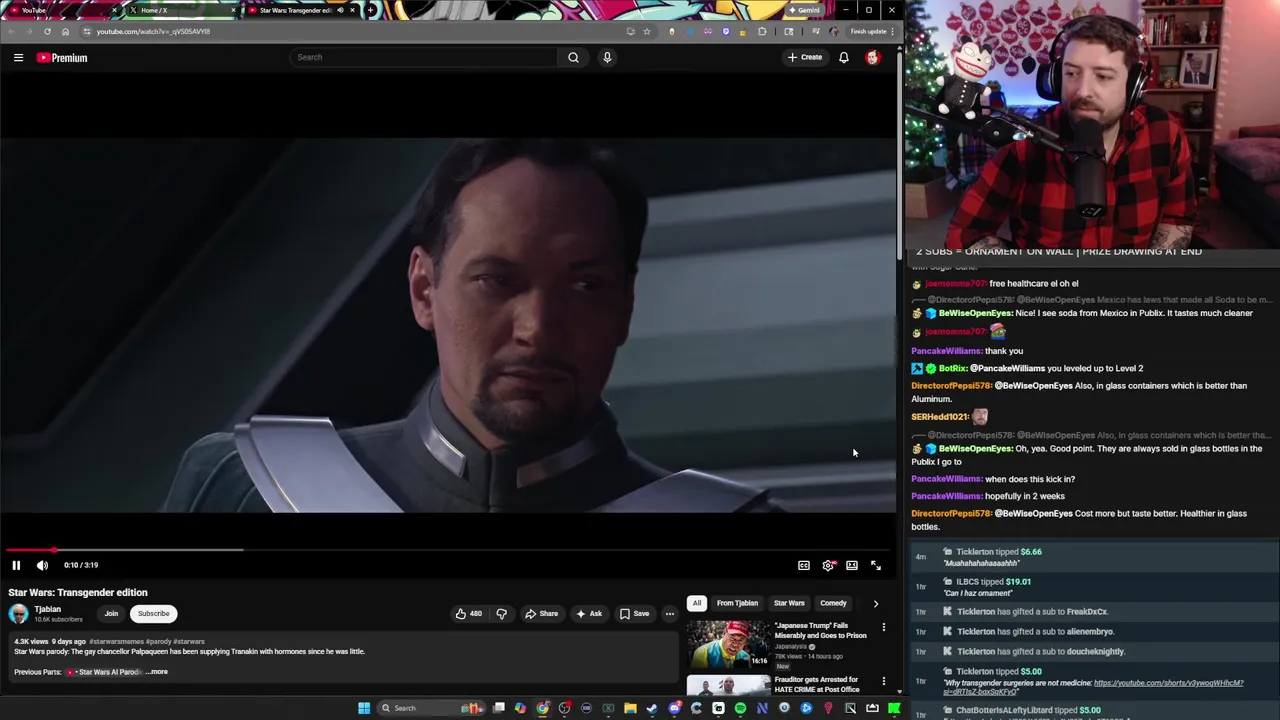Click Finish update in Chrome

coord(868,31)
